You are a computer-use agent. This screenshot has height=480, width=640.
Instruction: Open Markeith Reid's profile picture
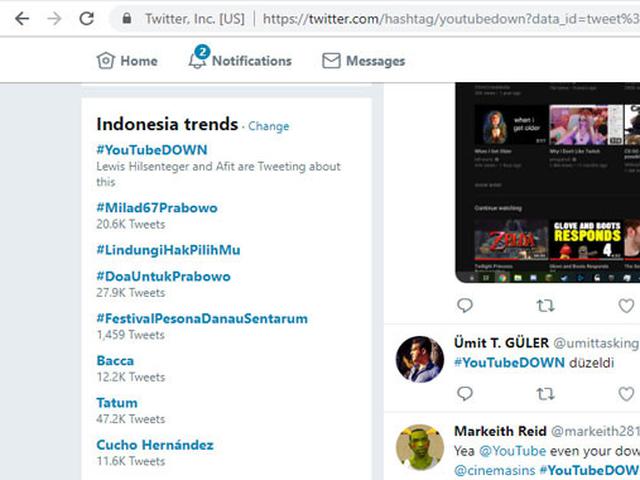(420, 448)
